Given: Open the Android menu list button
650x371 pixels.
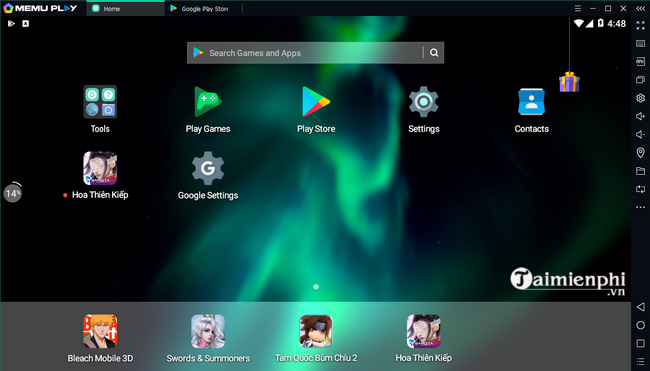Looking at the screenshot, I should point(640,361).
